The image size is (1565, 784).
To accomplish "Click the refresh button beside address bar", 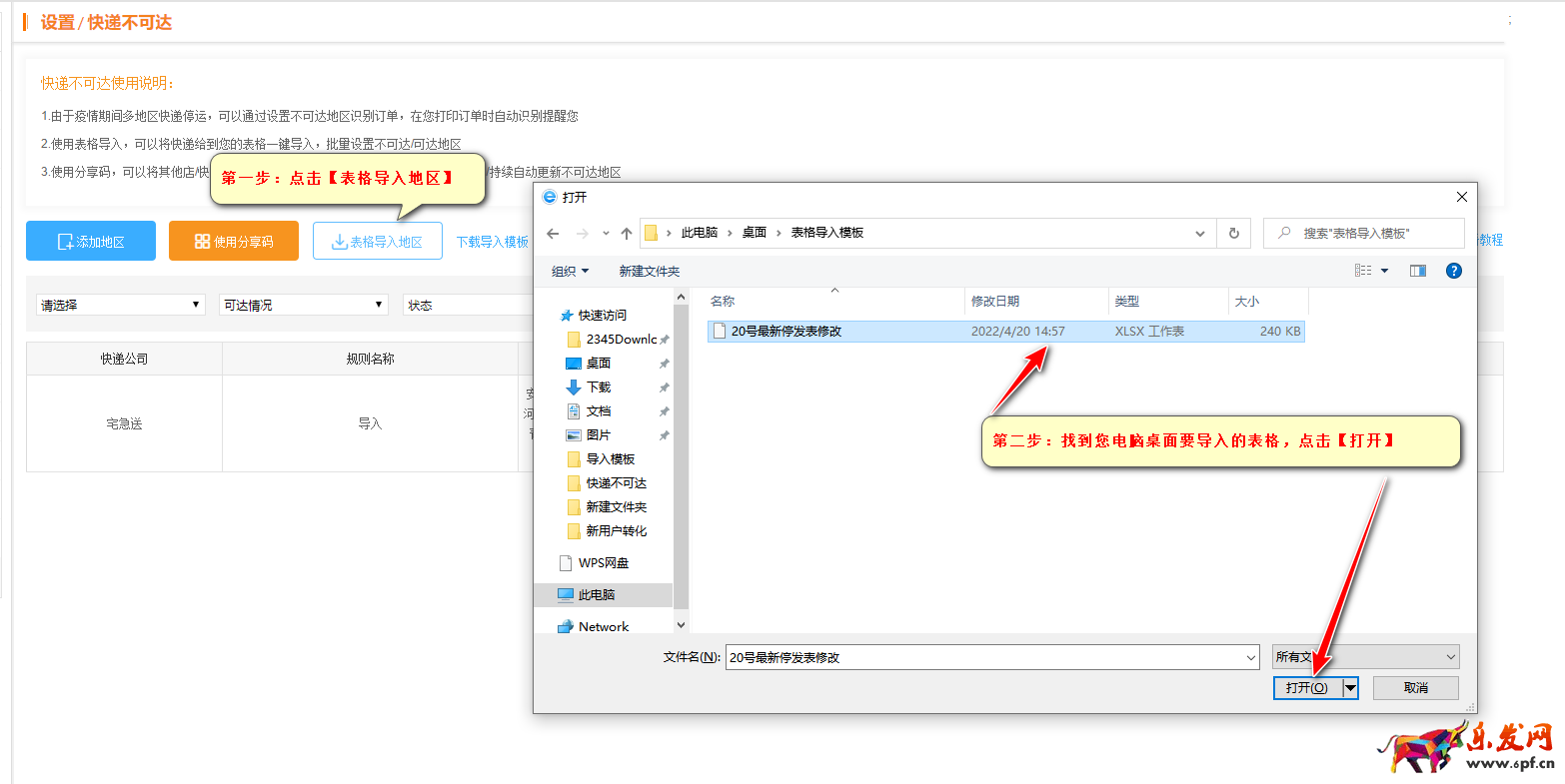I will click(1234, 233).
